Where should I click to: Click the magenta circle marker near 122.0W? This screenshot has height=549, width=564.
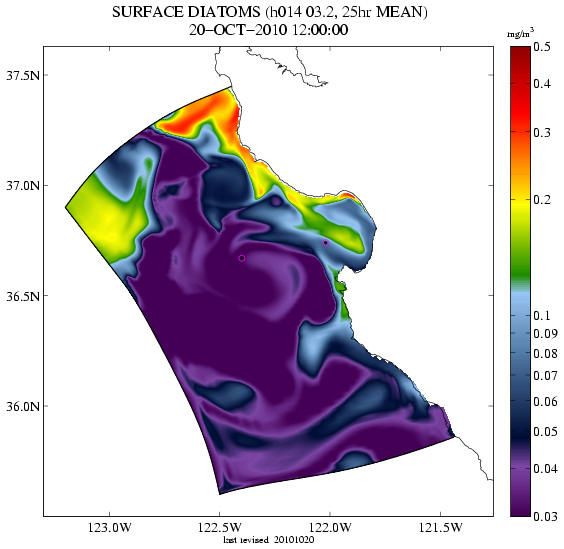(326, 242)
